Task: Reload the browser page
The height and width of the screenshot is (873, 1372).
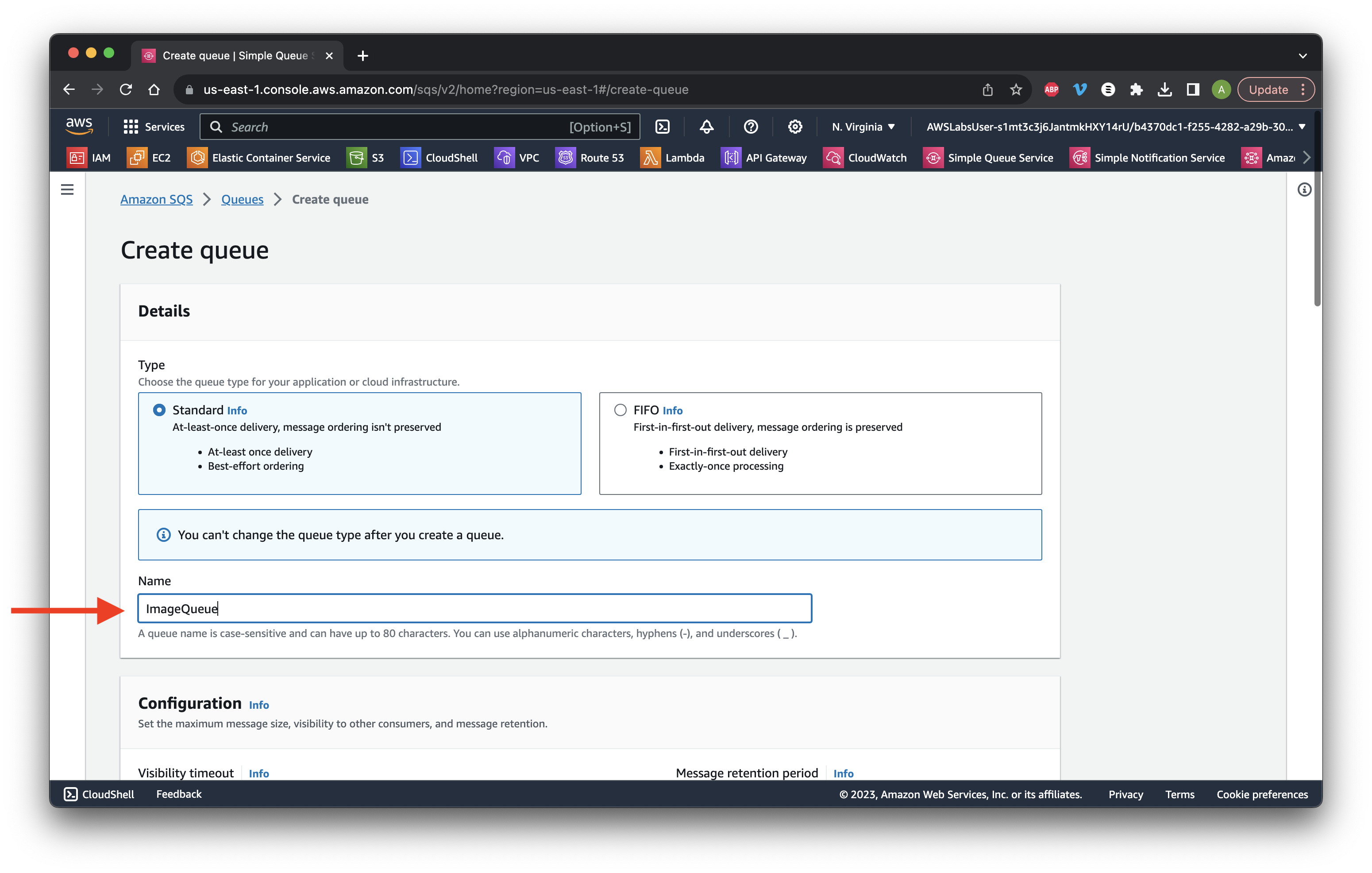Action: 126,89
